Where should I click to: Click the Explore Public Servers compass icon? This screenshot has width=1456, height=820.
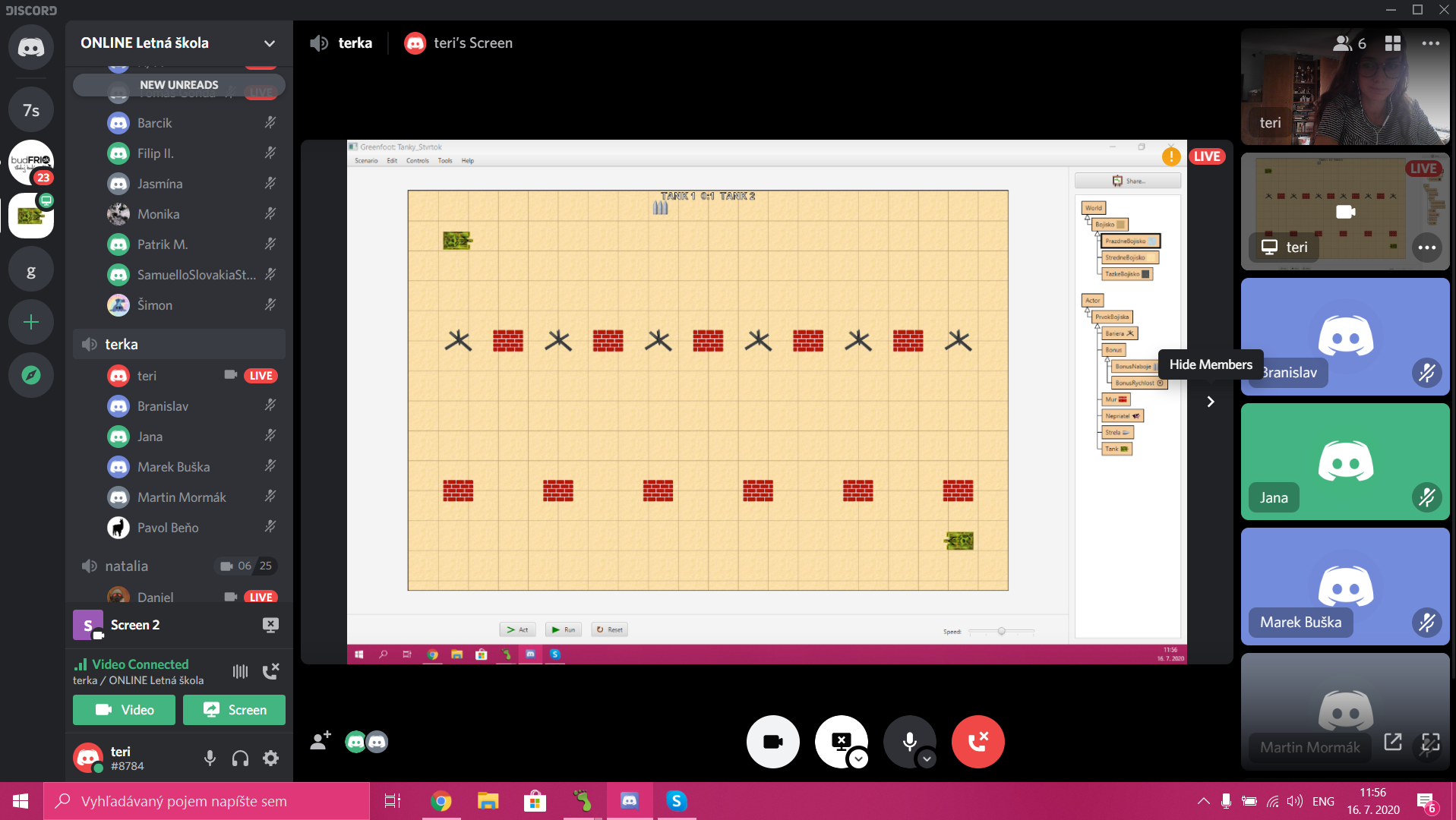pyautogui.click(x=31, y=375)
